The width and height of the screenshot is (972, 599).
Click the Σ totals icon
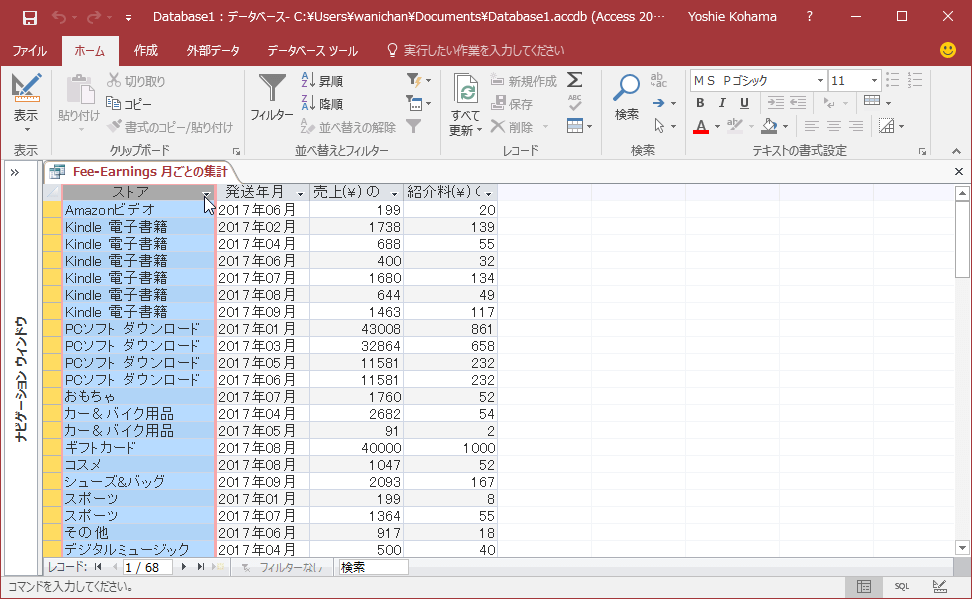pyautogui.click(x=575, y=80)
